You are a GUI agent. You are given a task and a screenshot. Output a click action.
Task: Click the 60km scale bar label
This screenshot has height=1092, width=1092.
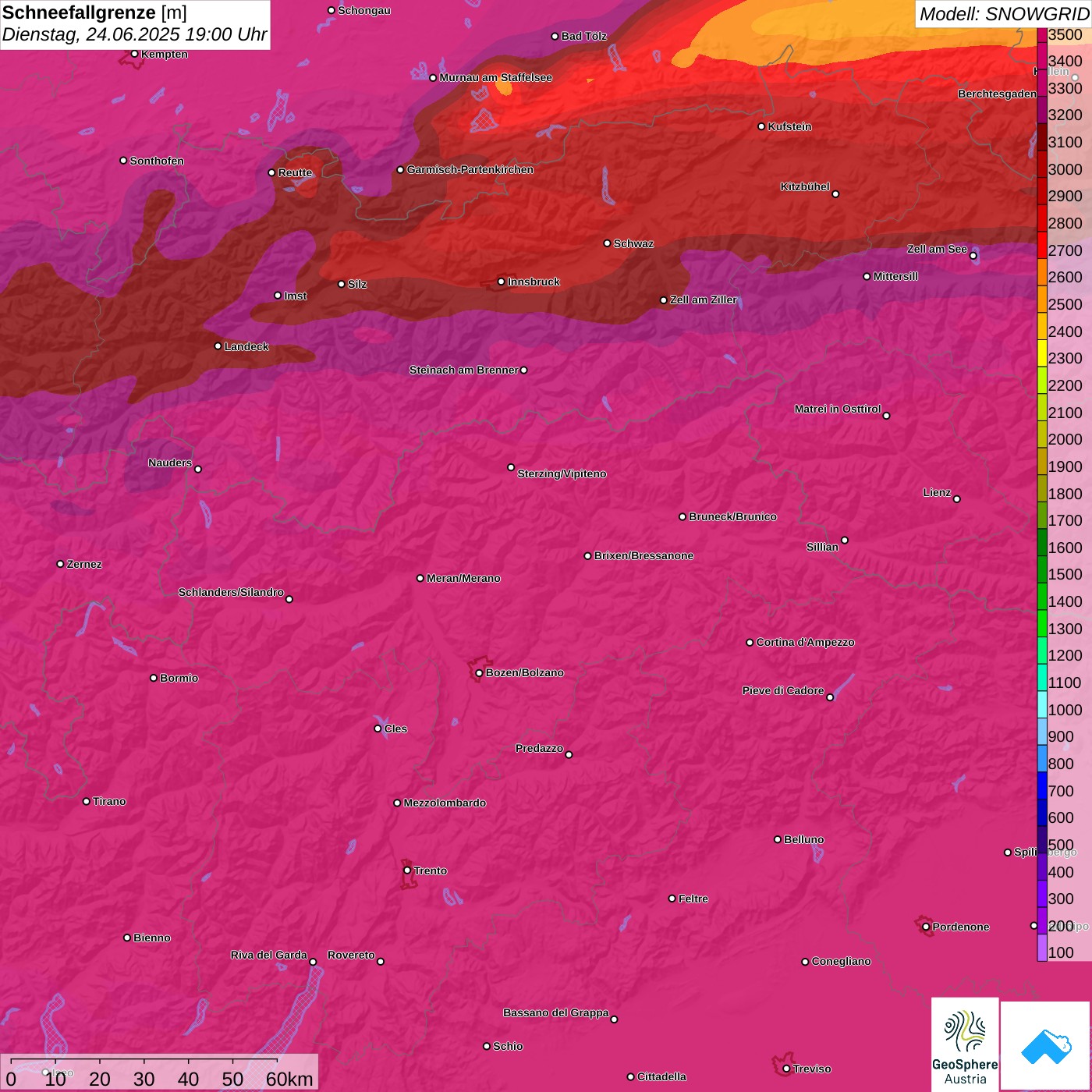coord(289,1079)
